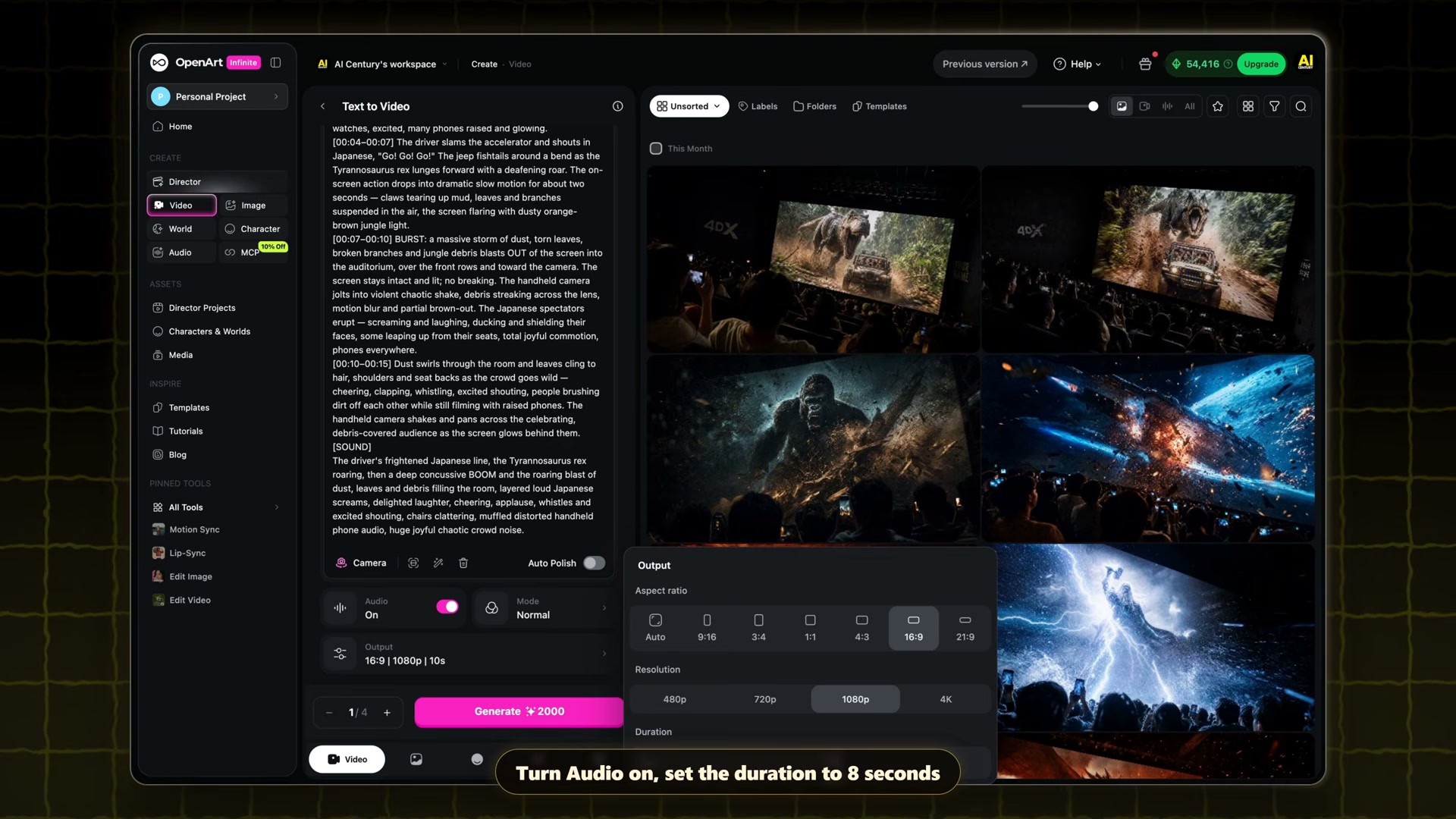Viewport: 1456px width, 819px height.
Task: Open the AI Century's workspace dropdown
Action: [x=384, y=64]
